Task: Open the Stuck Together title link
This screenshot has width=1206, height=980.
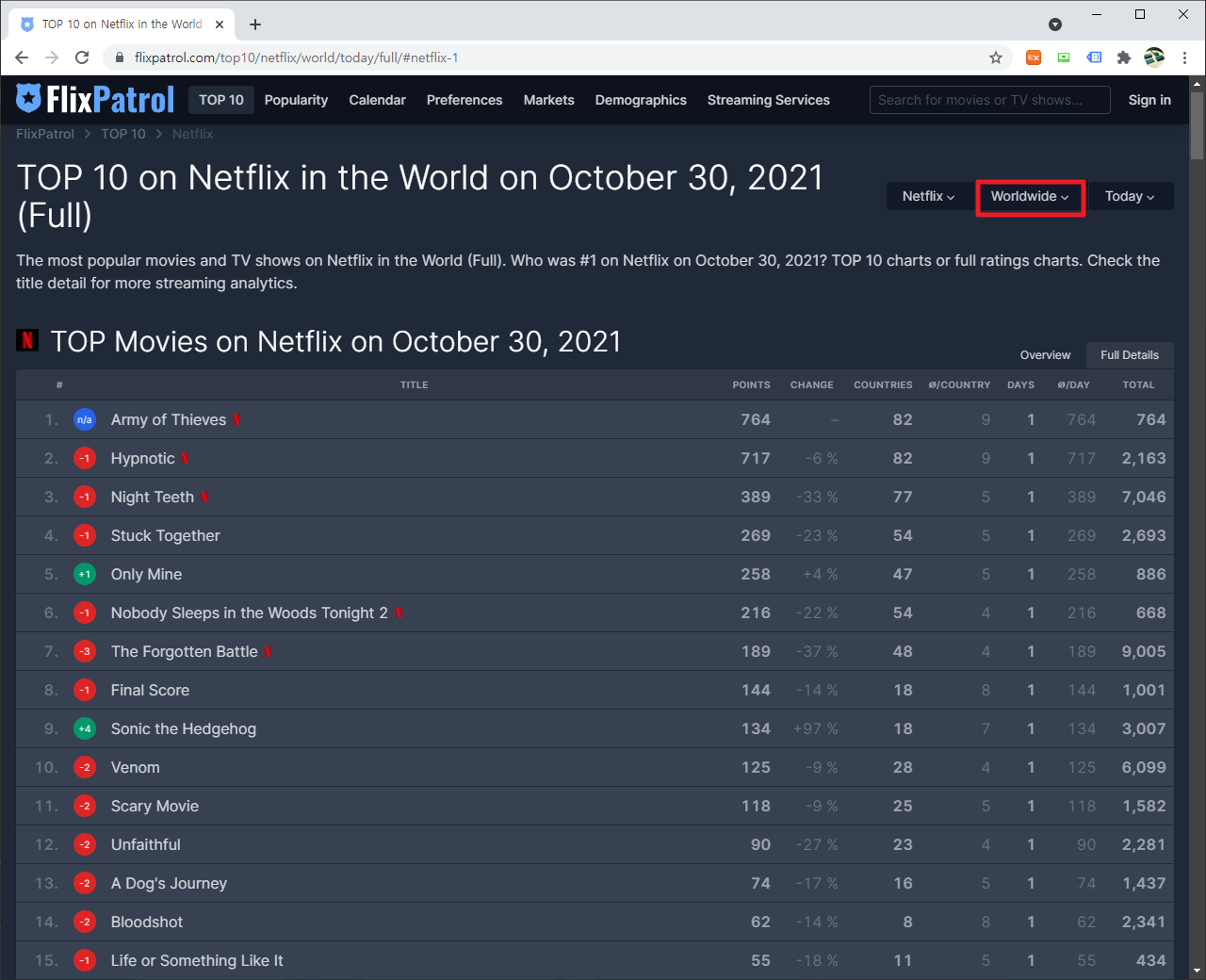Action: 166,535
